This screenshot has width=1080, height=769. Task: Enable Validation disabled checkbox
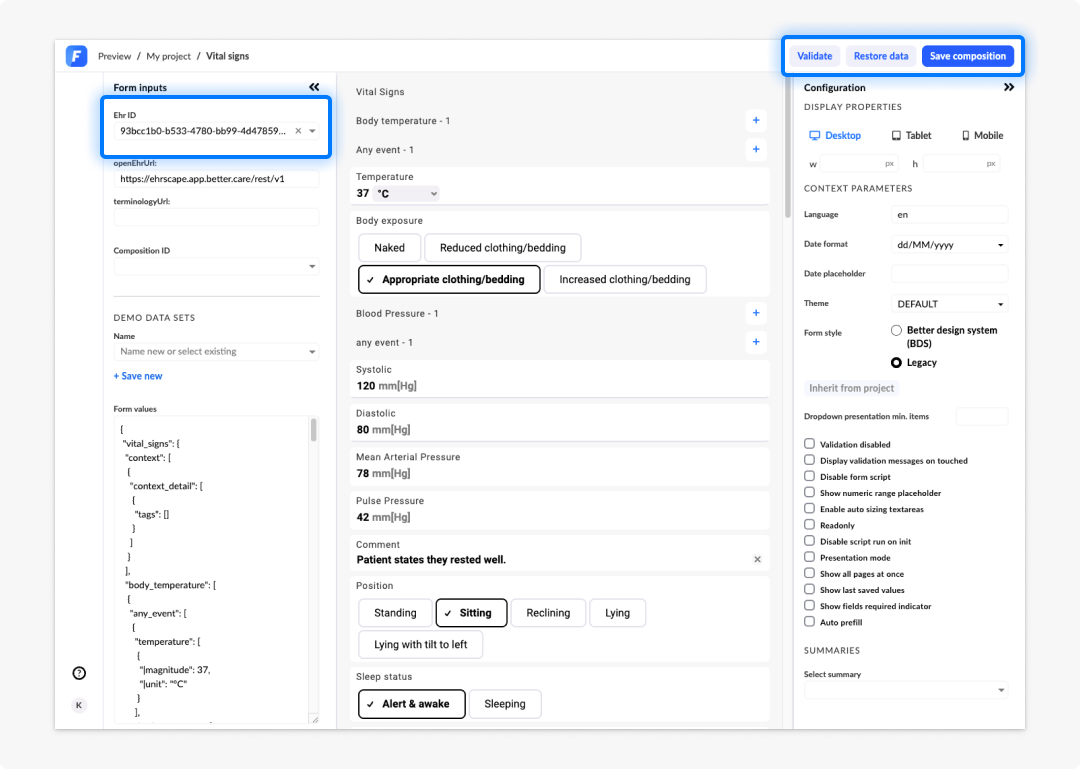coord(809,444)
